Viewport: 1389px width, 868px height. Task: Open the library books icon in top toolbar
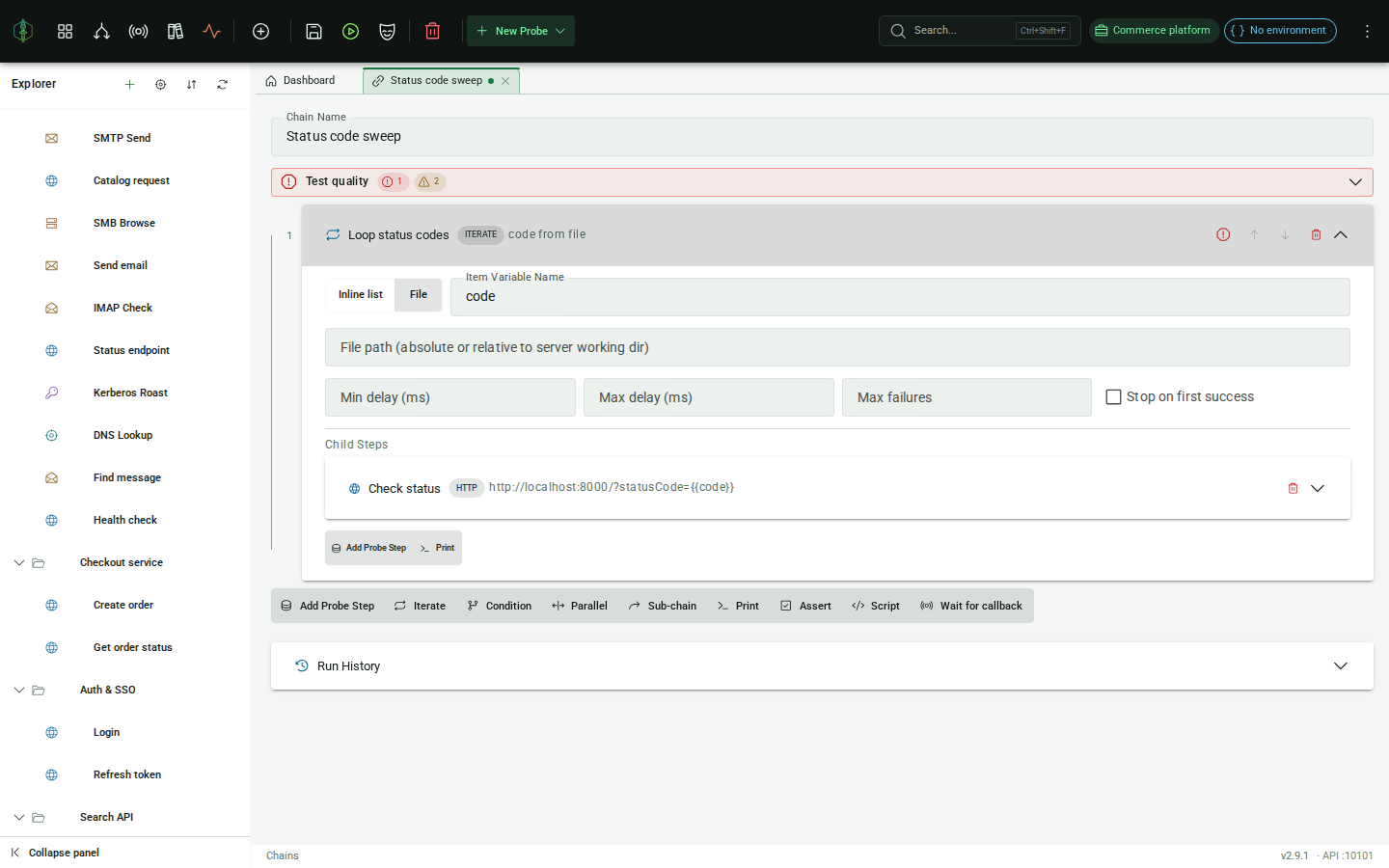[175, 31]
